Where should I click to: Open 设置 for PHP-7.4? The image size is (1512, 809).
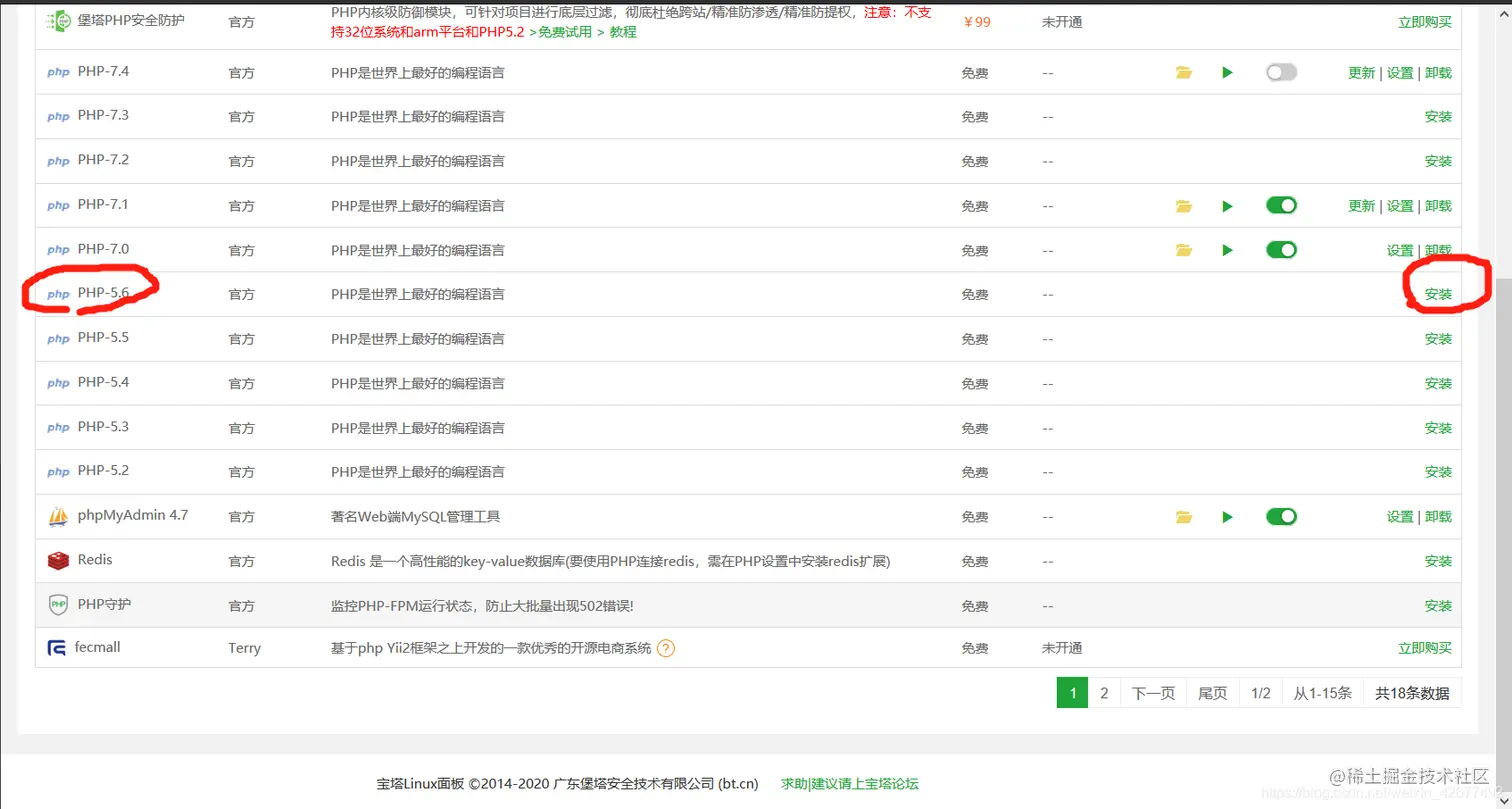coord(1400,73)
